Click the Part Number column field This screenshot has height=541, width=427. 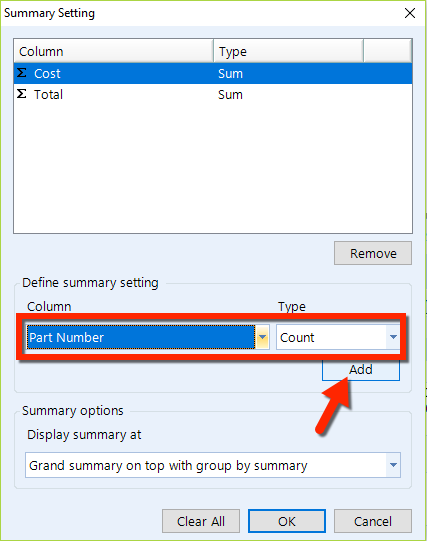141,337
